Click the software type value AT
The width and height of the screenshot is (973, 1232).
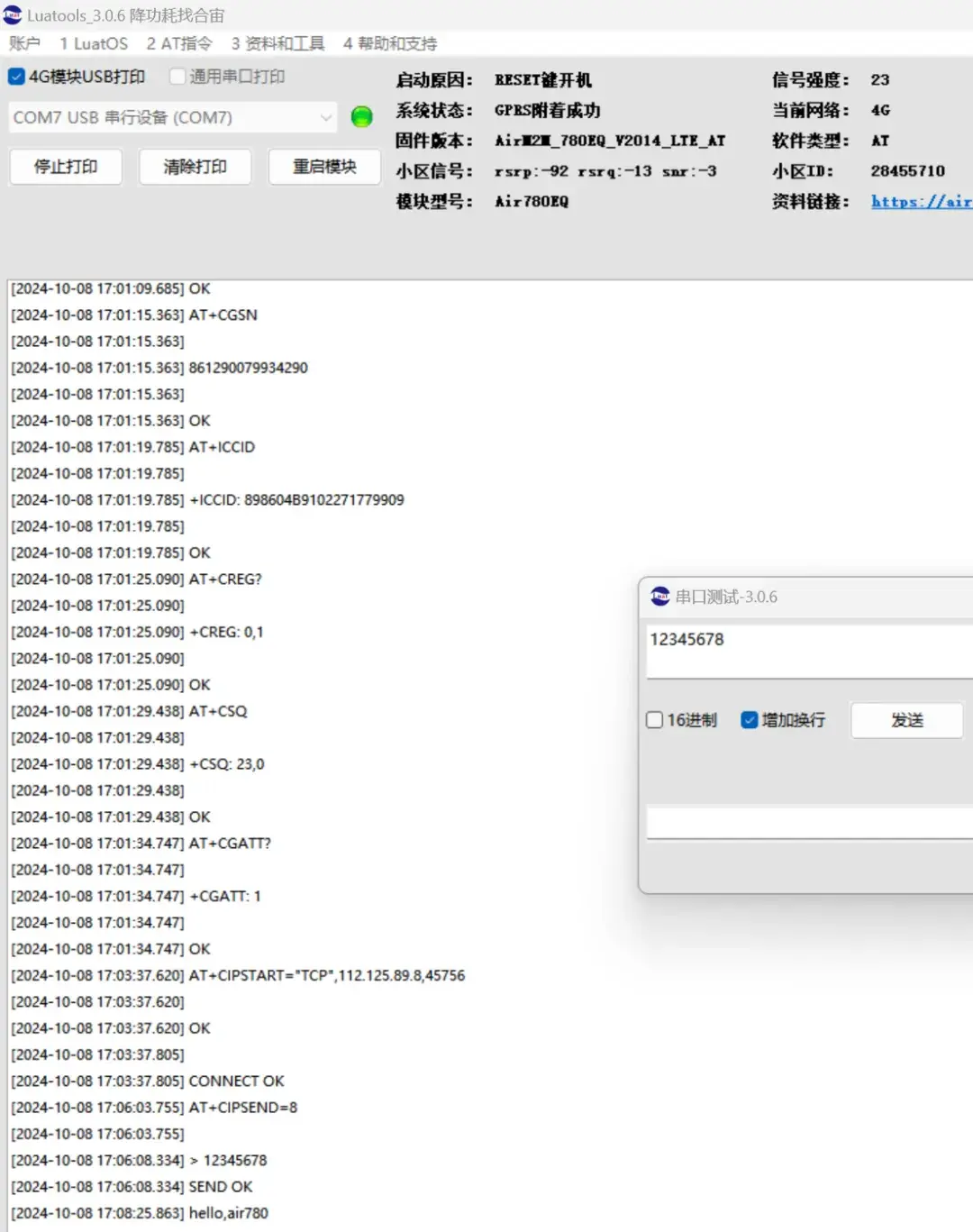tap(880, 141)
